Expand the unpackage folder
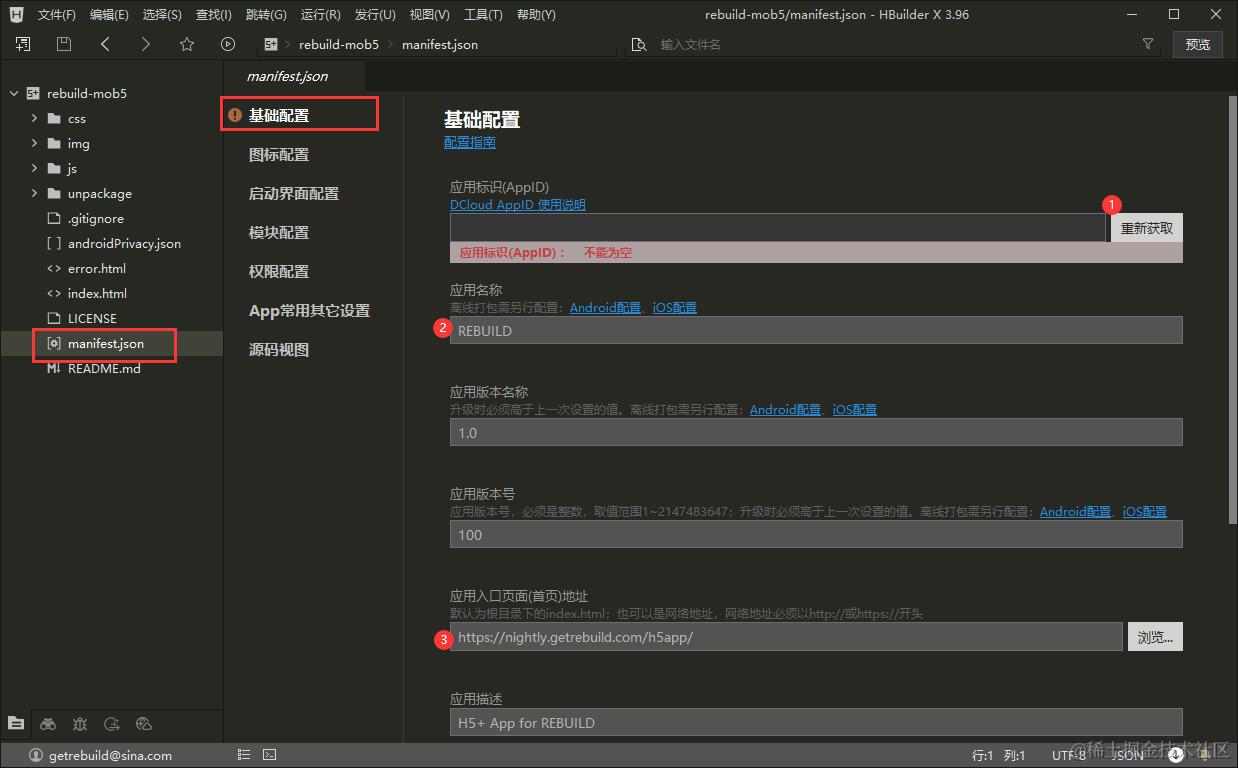The width and height of the screenshot is (1238, 768). (34, 193)
